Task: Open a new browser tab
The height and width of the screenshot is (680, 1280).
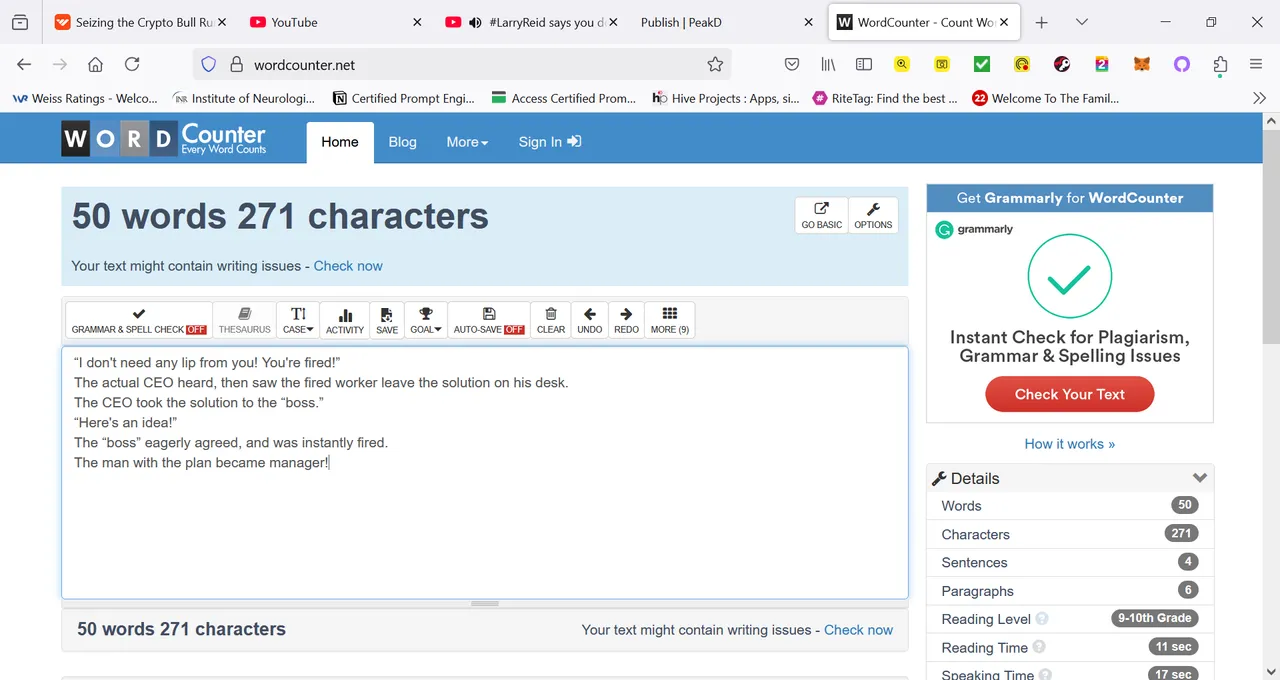Action: pos(1041,22)
